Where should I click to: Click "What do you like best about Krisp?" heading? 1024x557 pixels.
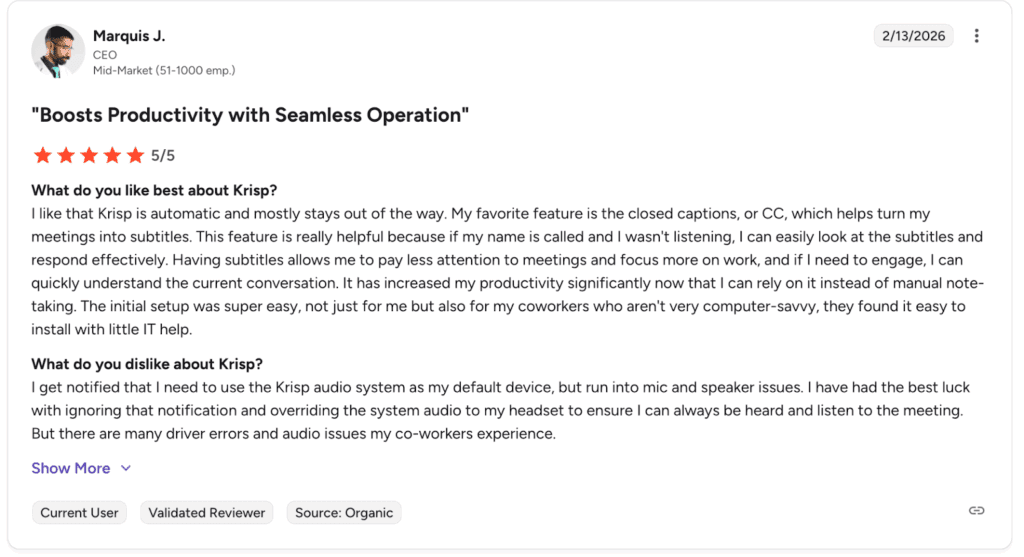pos(154,190)
